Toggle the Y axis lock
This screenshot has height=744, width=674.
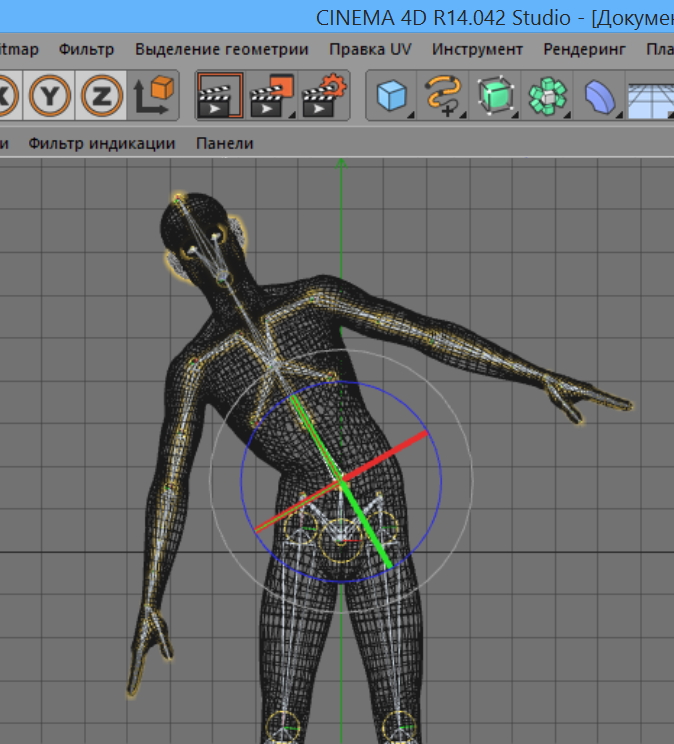tap(49, 96)
